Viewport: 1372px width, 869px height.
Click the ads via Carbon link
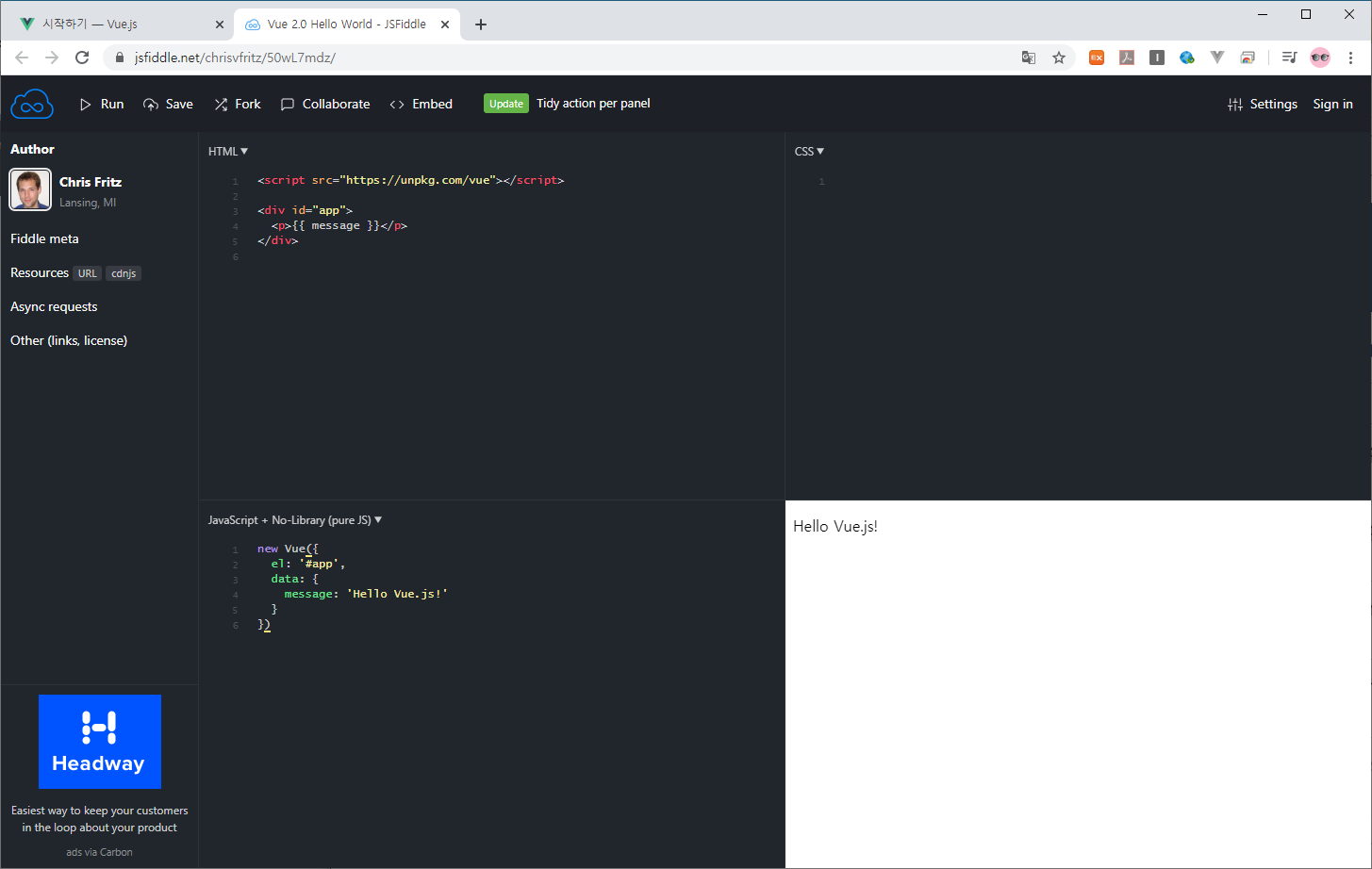(99, 852)
